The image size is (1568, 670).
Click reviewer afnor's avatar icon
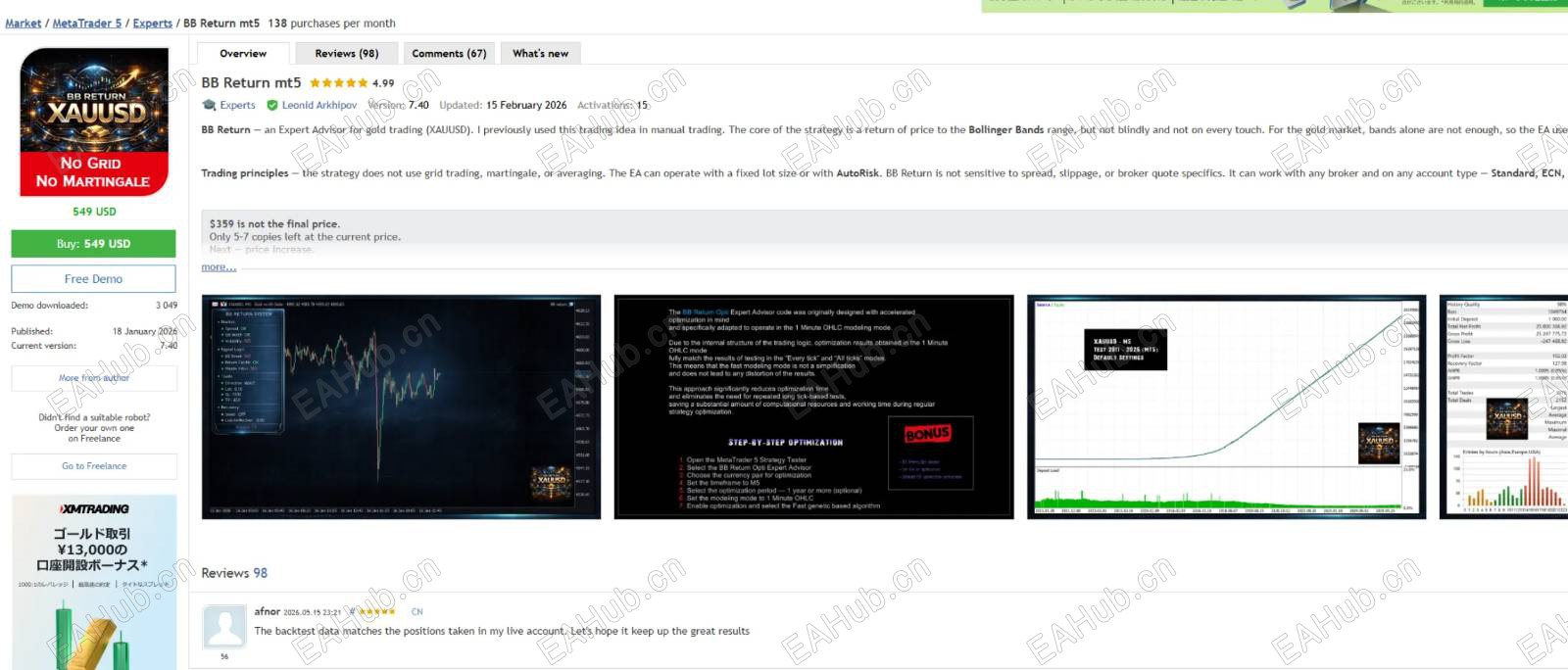(224, 627)
